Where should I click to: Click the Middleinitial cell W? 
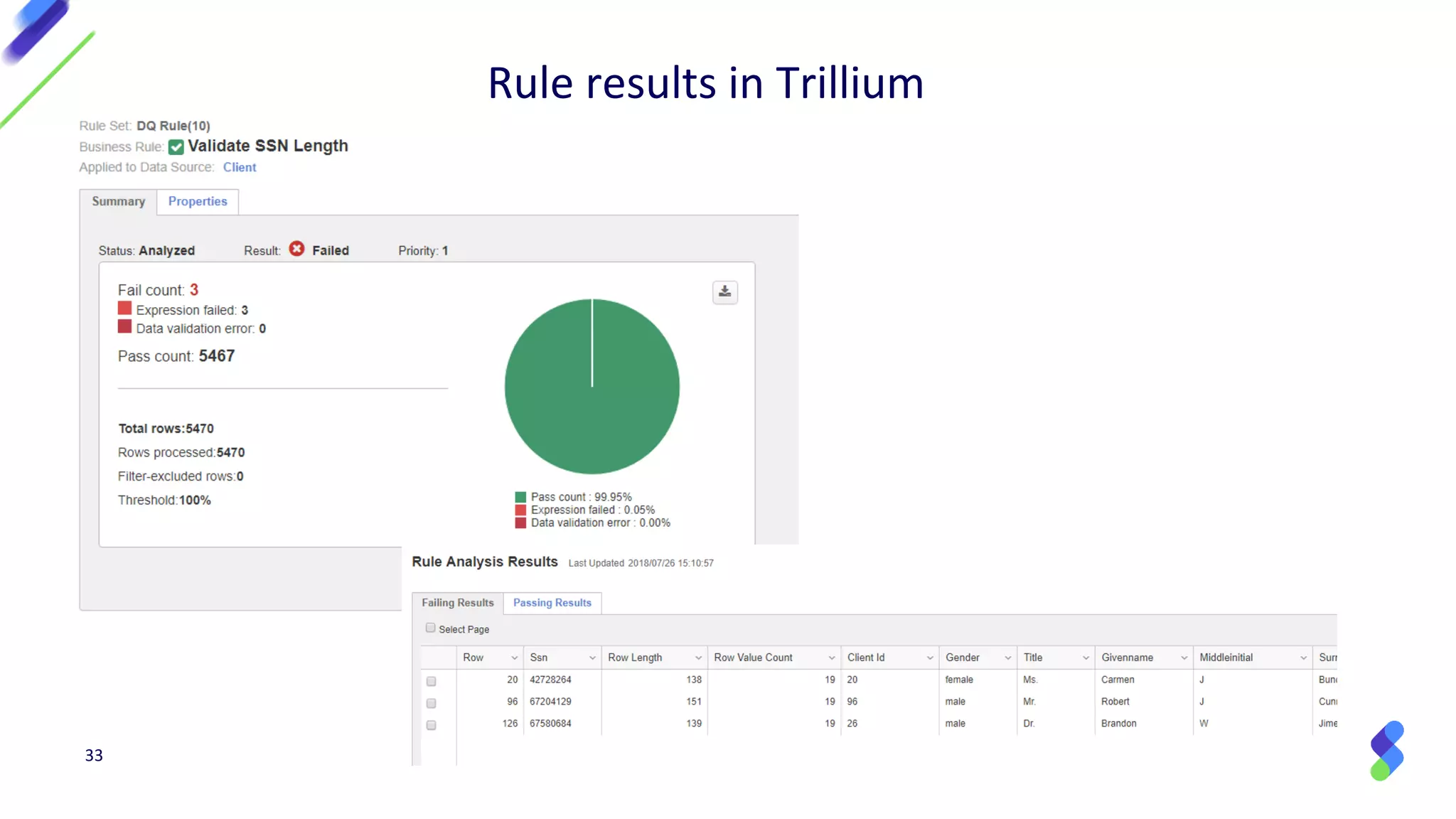[1204, 724]
